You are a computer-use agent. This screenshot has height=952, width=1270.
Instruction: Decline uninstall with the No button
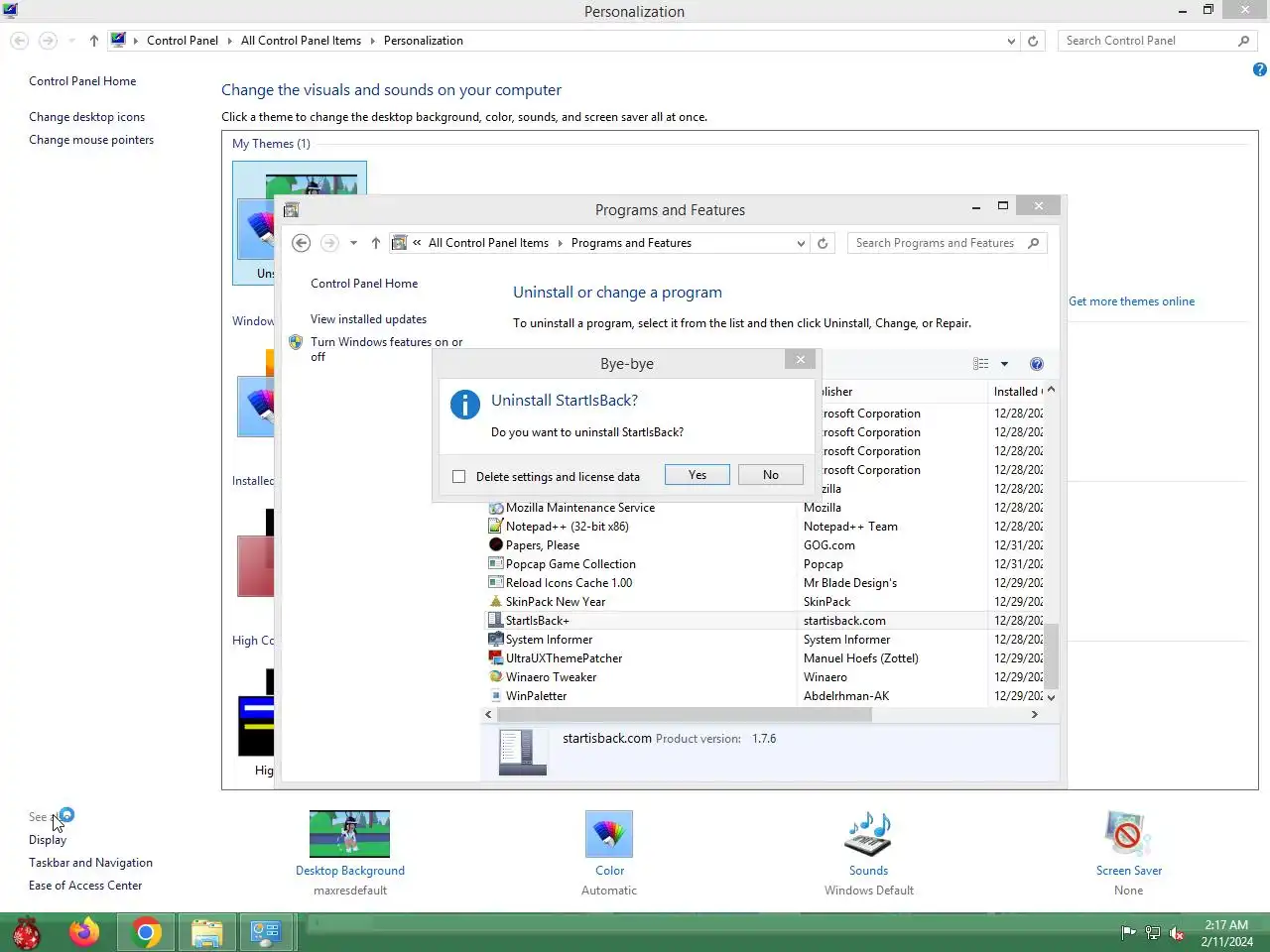tap(771, 475)
